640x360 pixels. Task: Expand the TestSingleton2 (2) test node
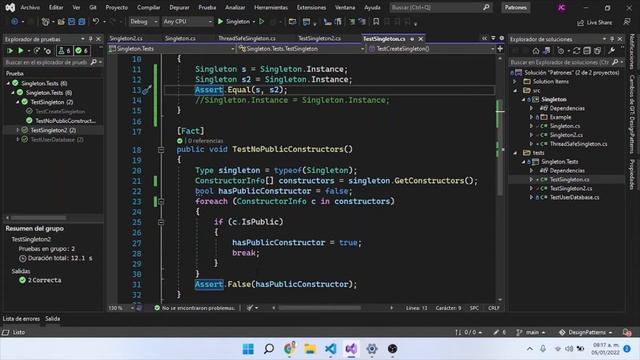(18, 130)
